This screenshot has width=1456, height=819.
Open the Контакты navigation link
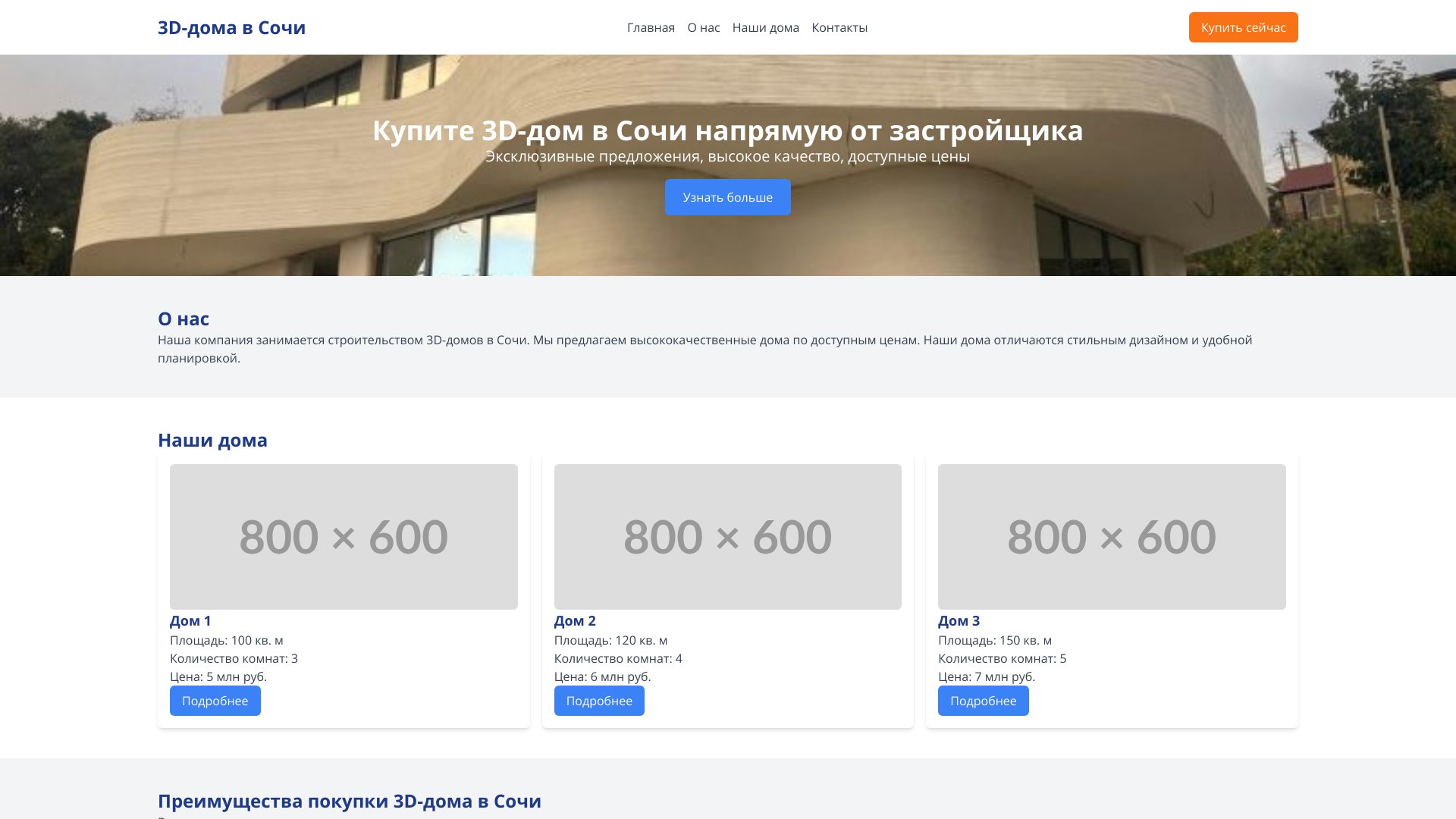pos(839,28)
